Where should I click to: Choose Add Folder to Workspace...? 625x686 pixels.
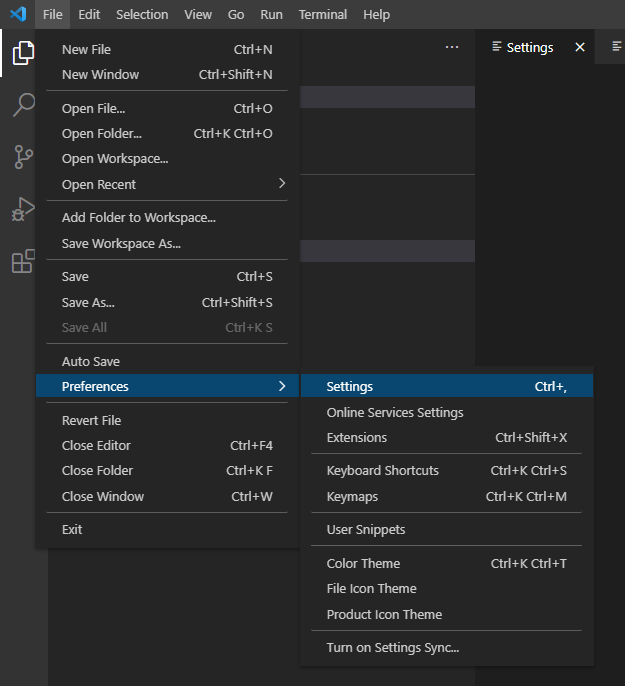coord(168,217)
